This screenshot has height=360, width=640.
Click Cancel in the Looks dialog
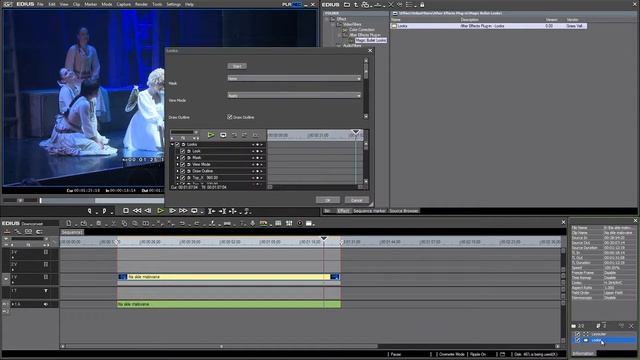point(356,200)
